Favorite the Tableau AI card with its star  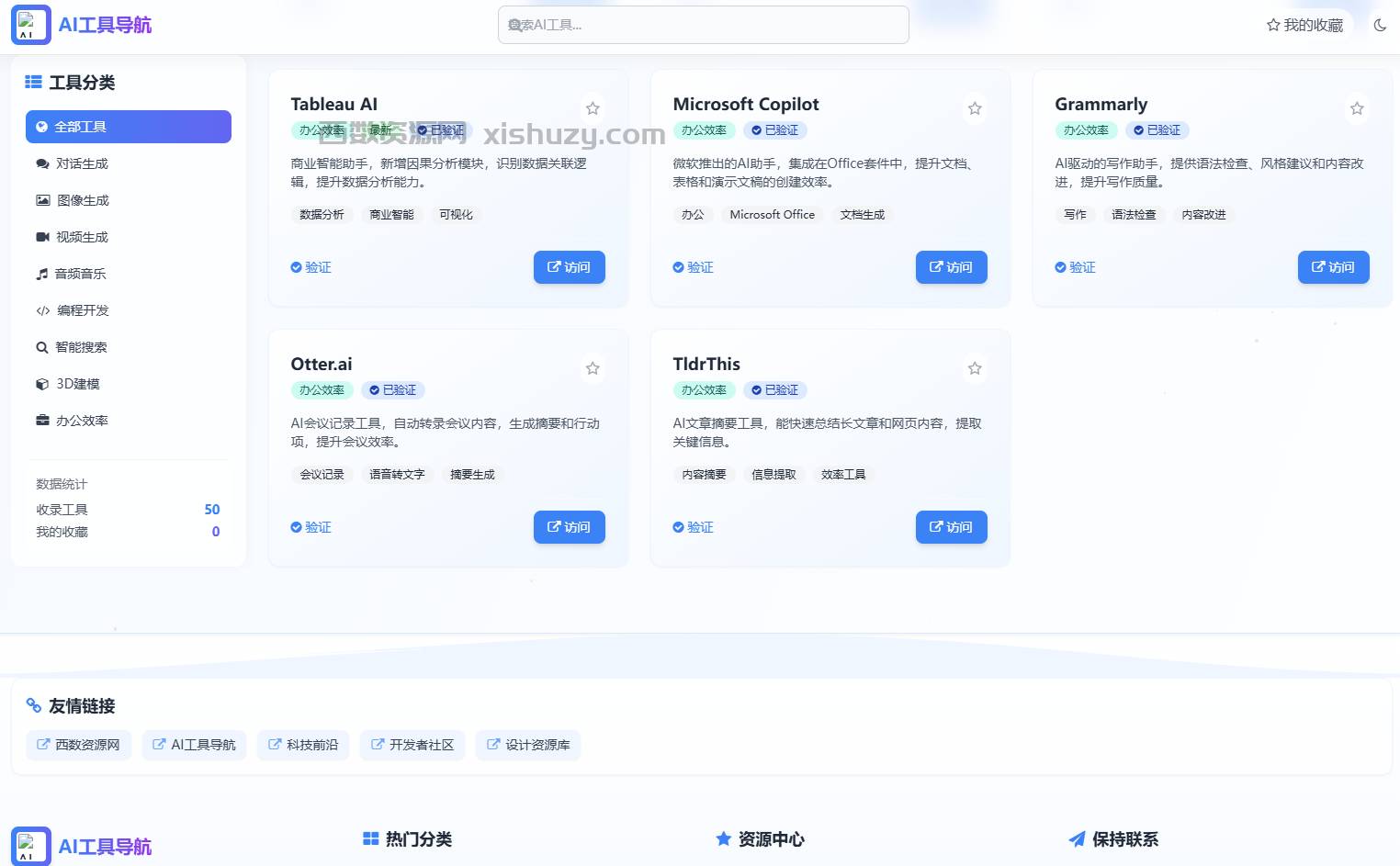tap(593, 107)
